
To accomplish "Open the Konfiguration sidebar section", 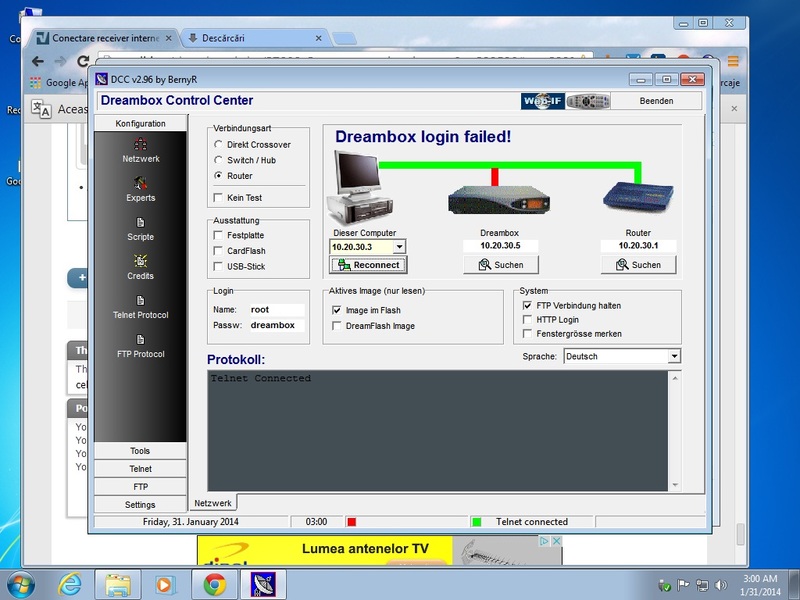I will (x=140, y=123).
